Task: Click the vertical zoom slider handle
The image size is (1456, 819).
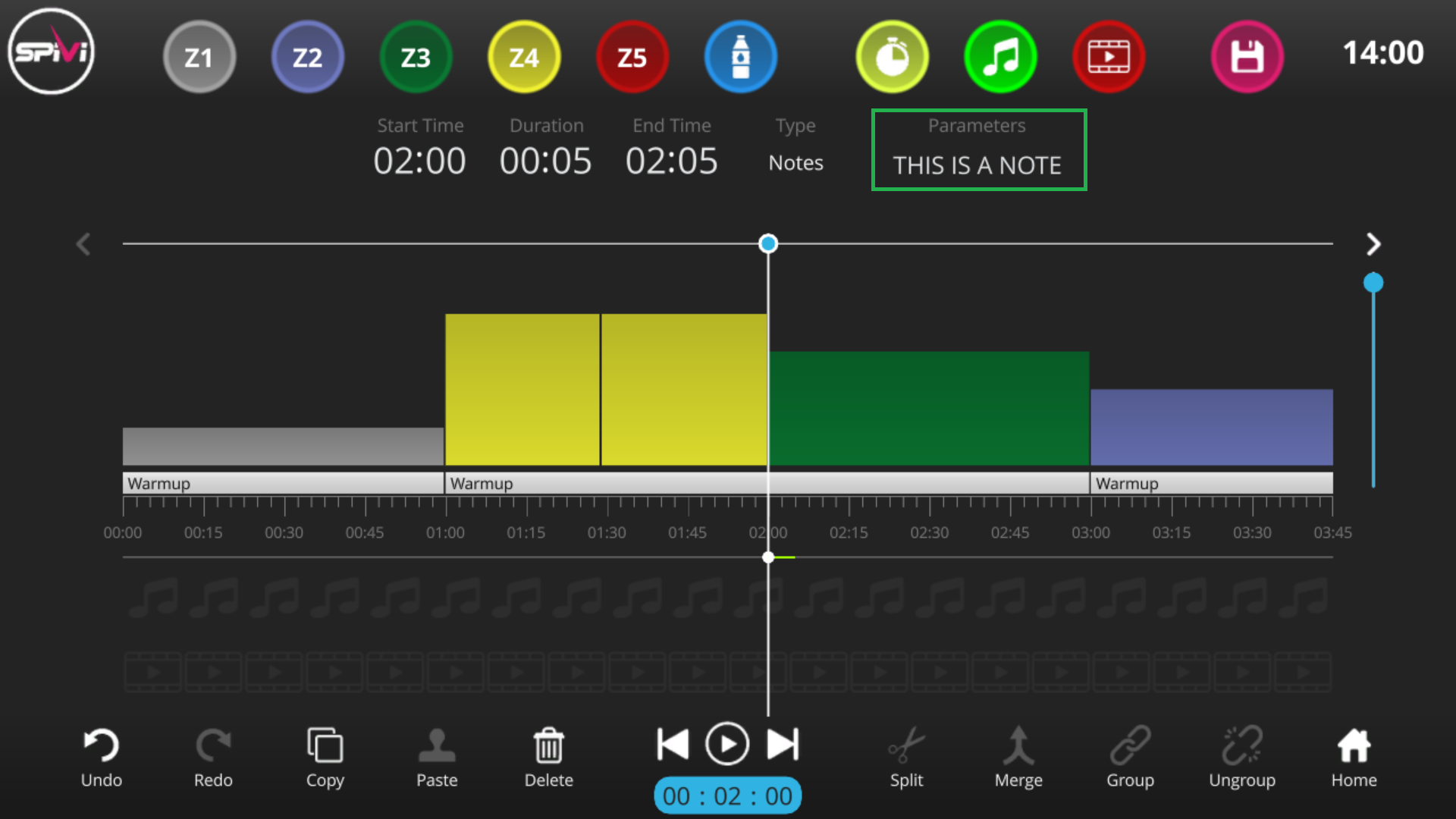Action: 1373,283
